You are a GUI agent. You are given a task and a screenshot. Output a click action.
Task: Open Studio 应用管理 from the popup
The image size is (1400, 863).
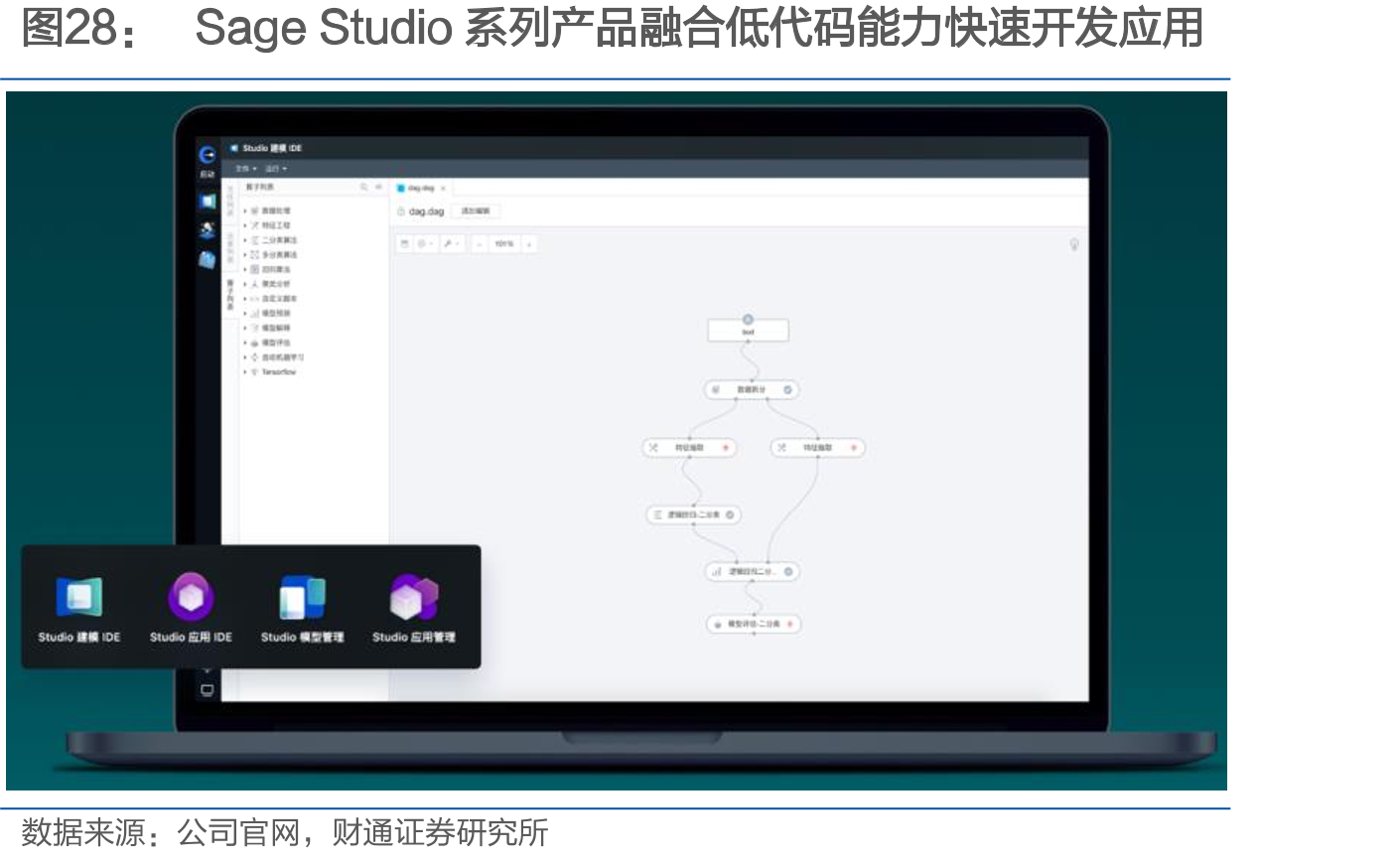[x=413, y=608]
